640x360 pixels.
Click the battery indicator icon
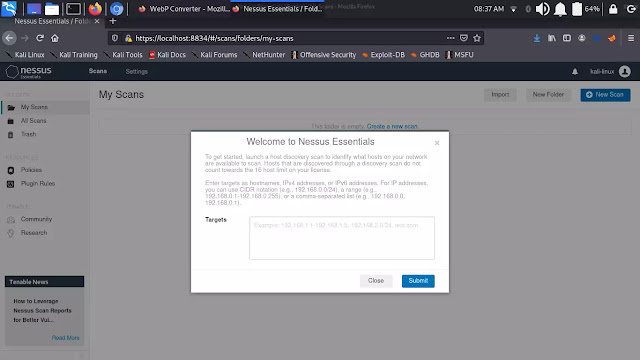coord(577,9)
